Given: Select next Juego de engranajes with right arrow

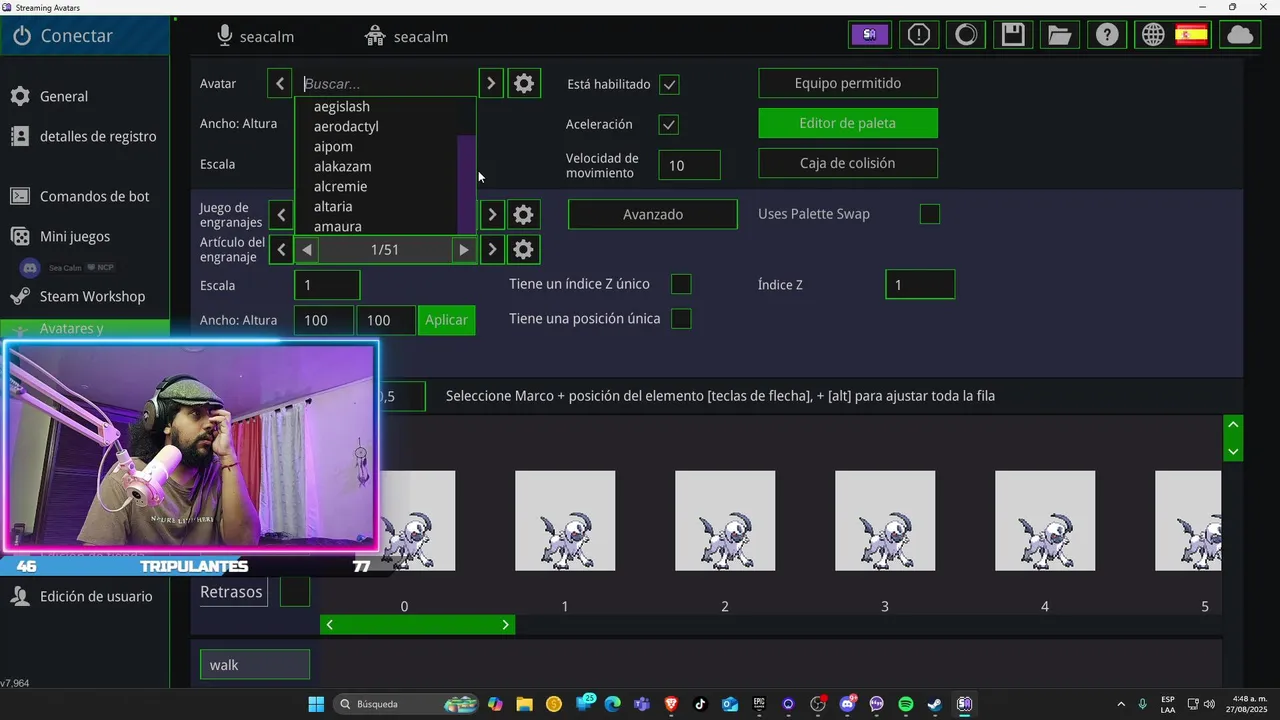Looking at the screenshot, I should tap(492, 214).
